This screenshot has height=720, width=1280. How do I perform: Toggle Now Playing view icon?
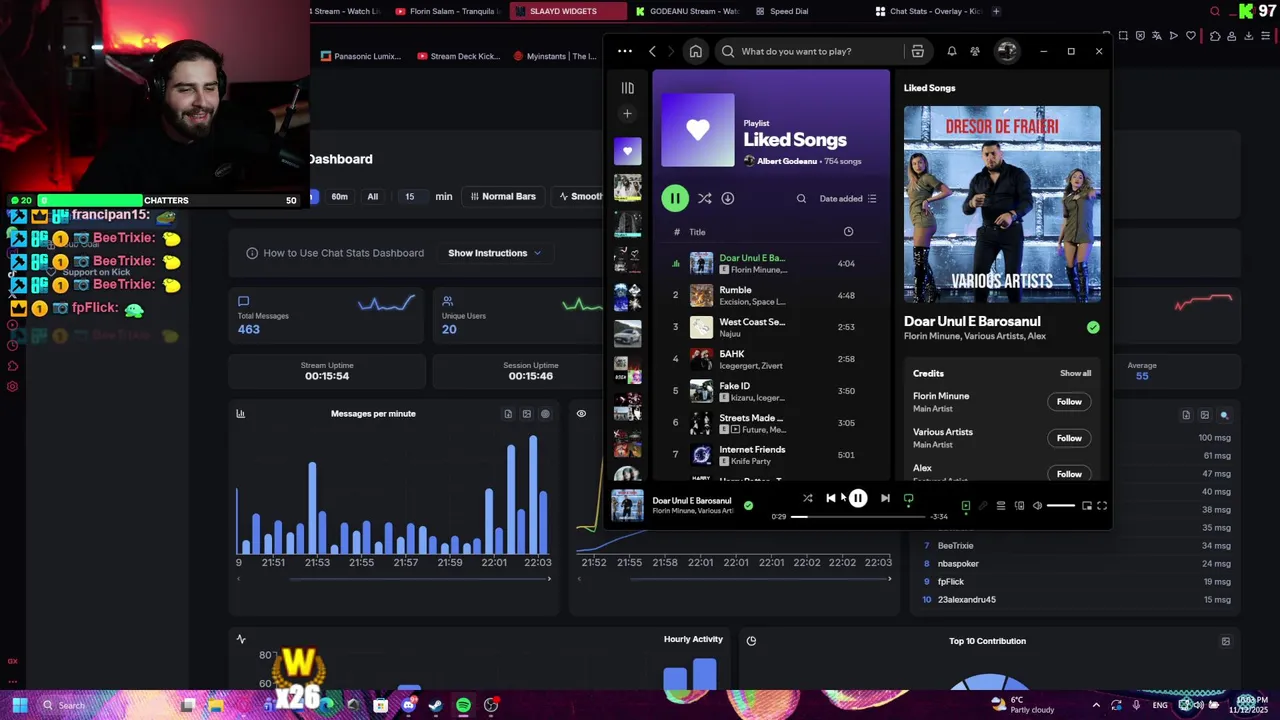(x=966, y=506)
